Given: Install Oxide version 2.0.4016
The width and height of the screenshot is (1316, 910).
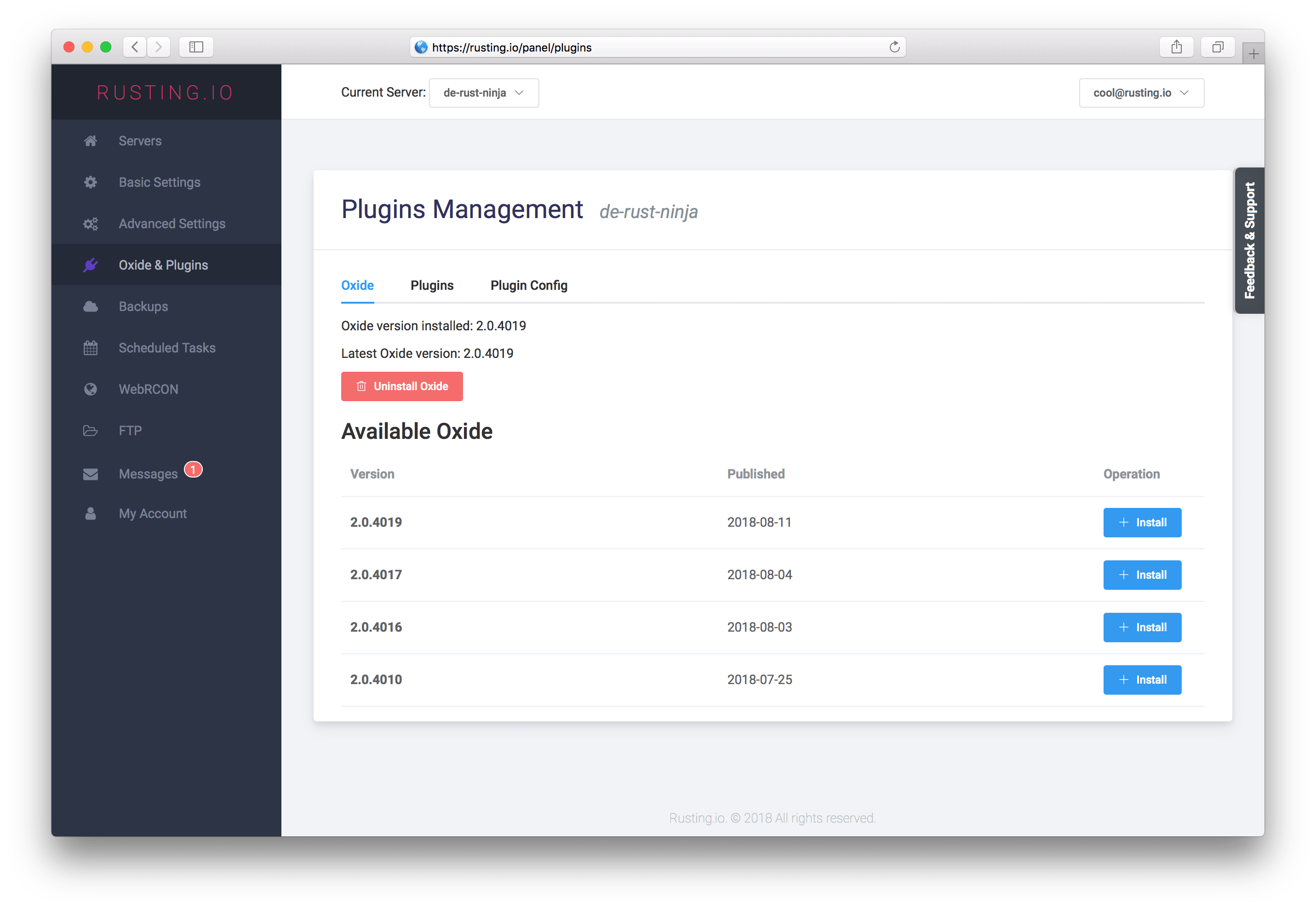Looking at the screenshot, I should 1142,627.
